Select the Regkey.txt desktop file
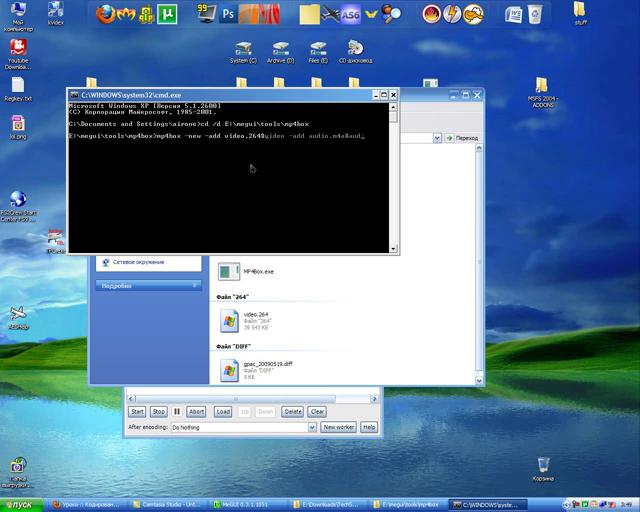 (x=18, y=89)
